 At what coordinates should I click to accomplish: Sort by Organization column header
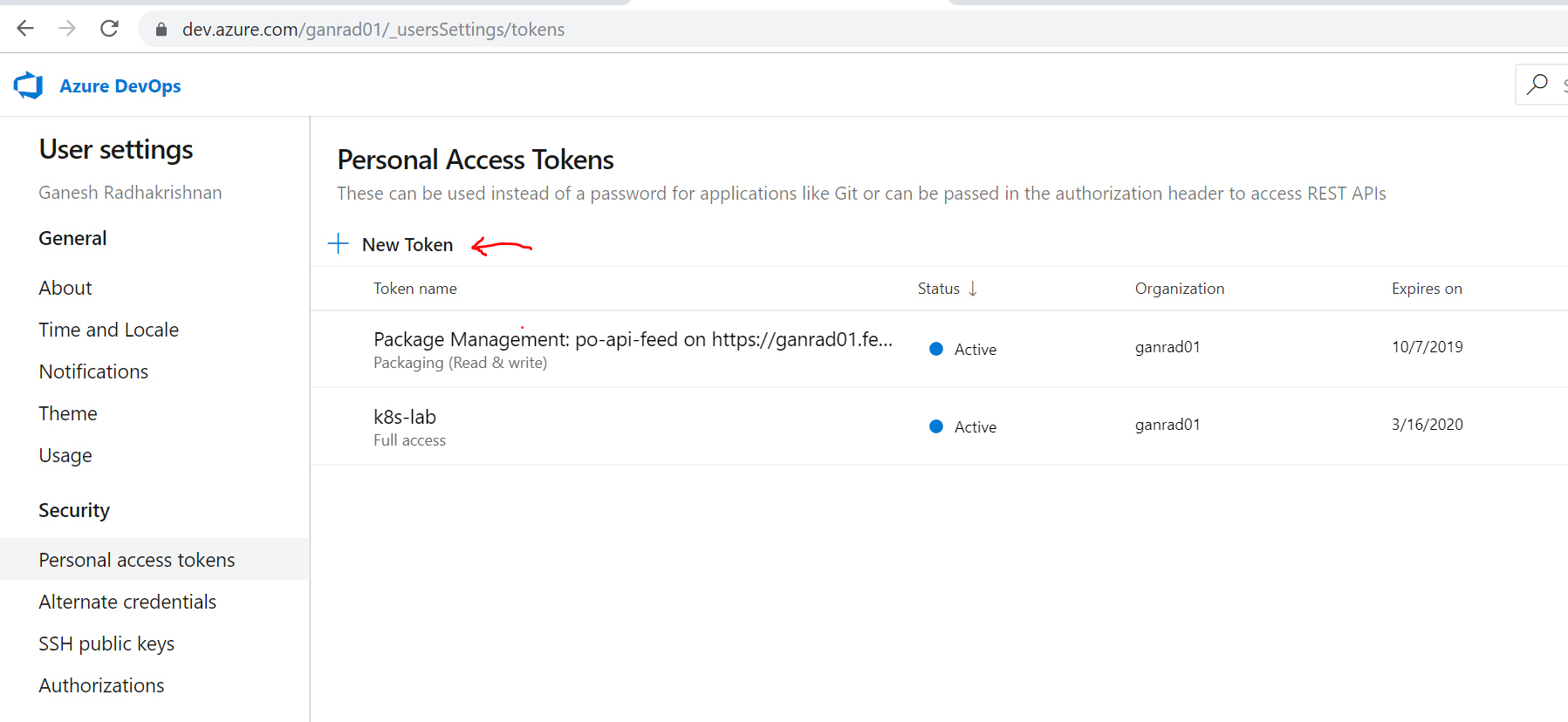[x=1180, y=289]
